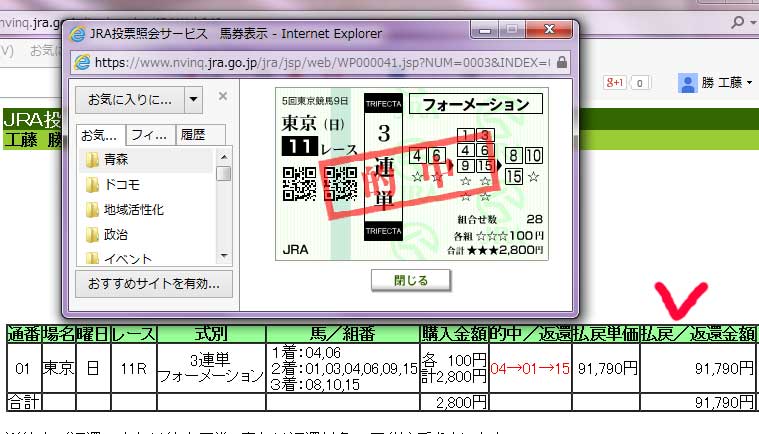759x434 pixels.
Task: Click the 馬／組番 column header
Action: 342,334
